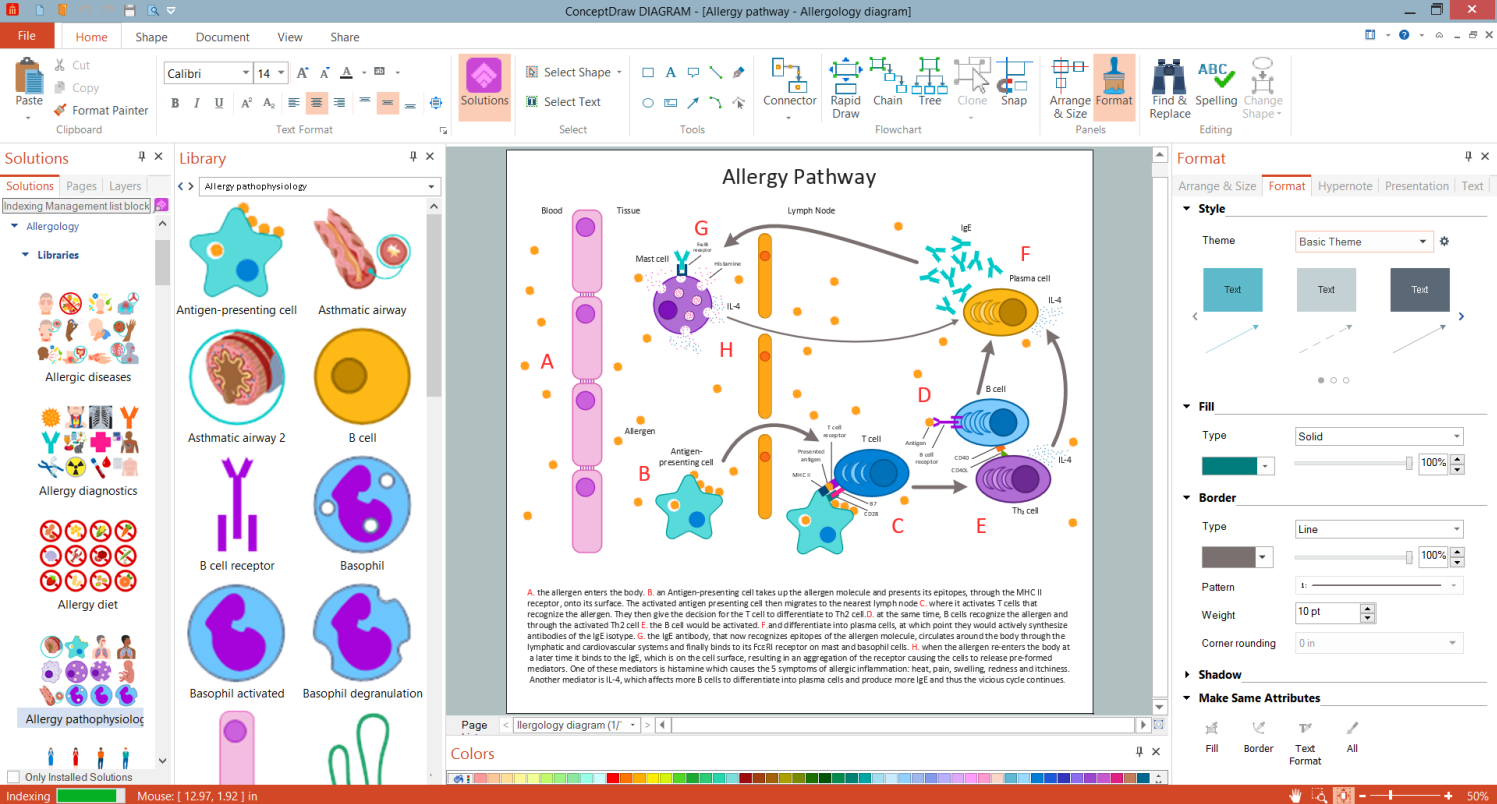Align text center

click(317, 102)
